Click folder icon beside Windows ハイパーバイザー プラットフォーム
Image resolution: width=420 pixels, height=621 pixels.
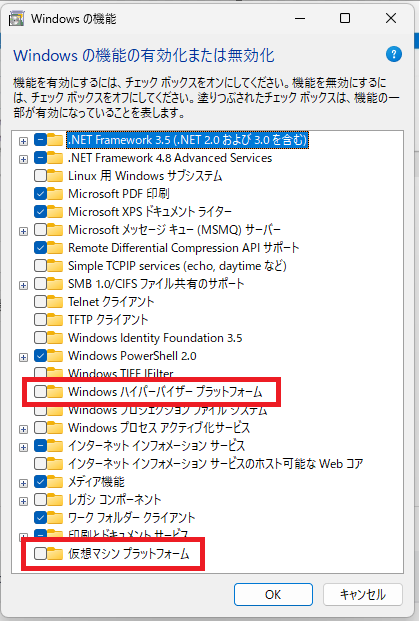pos(55,392)
